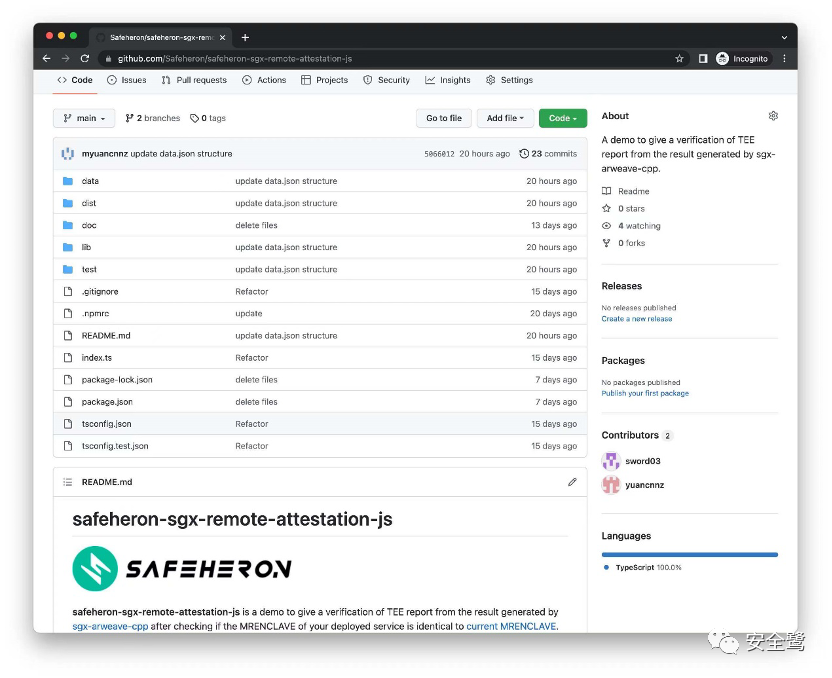
Task: Go back using browser back arrow
Action: click(47, 58)
